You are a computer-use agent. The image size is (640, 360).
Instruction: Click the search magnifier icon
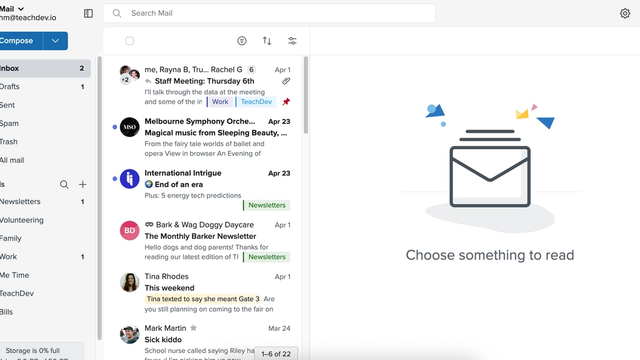click(117, 13)
